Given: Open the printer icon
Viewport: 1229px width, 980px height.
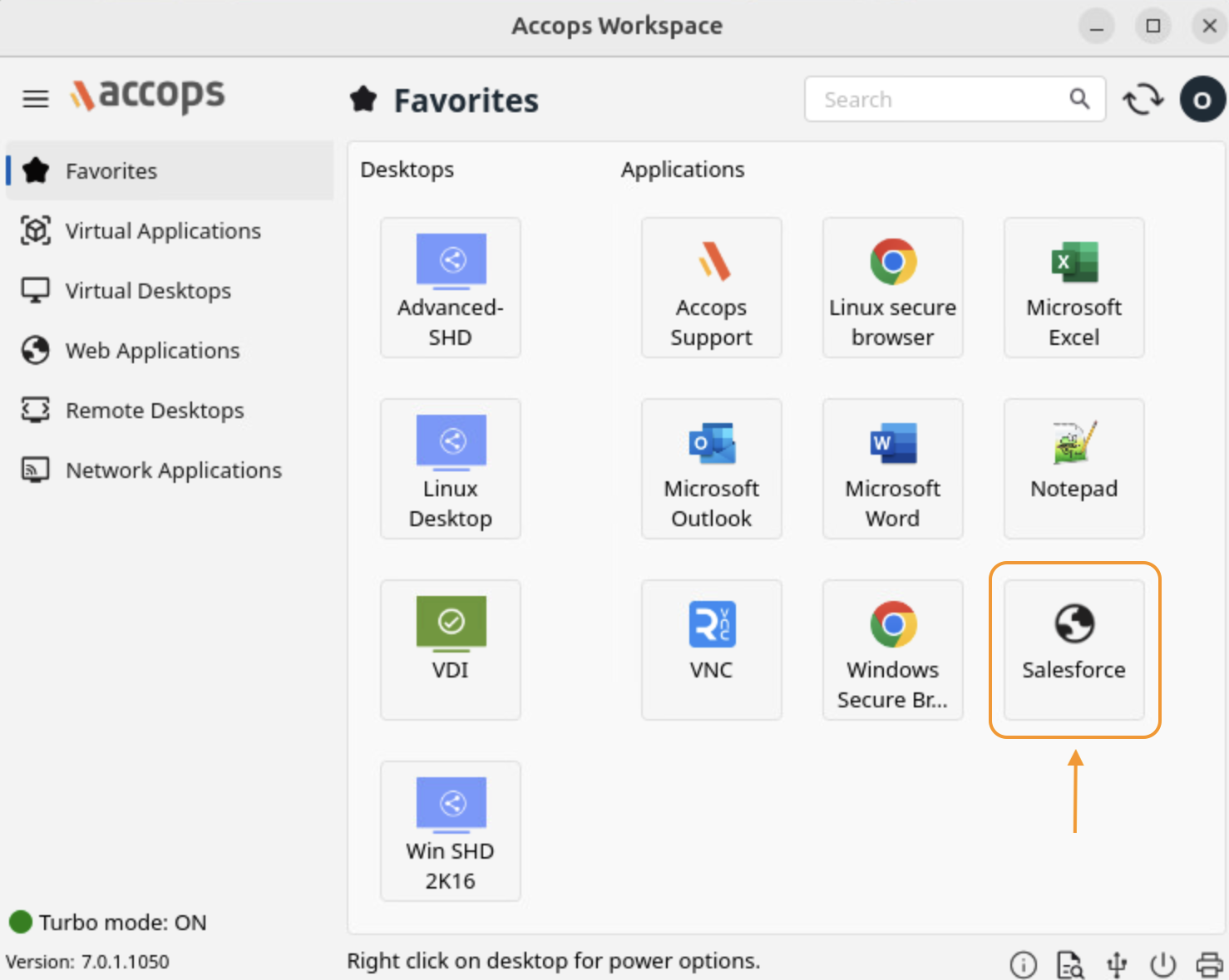Looking at the screenshot, I should point(1209,964).
